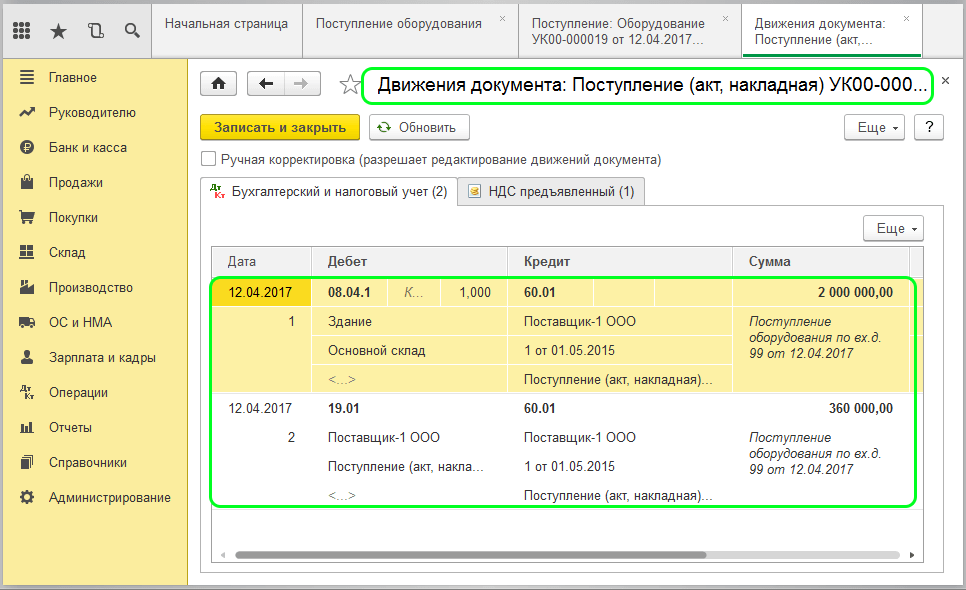
Task: Navigate back with the left arrow
Action: 266,84
